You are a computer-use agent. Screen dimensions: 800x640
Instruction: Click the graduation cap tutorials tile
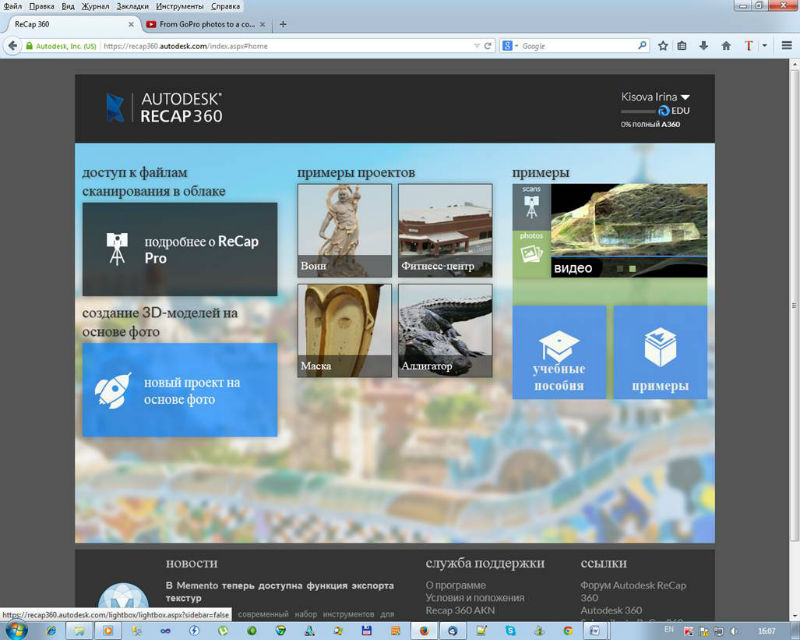click(559, 352)
